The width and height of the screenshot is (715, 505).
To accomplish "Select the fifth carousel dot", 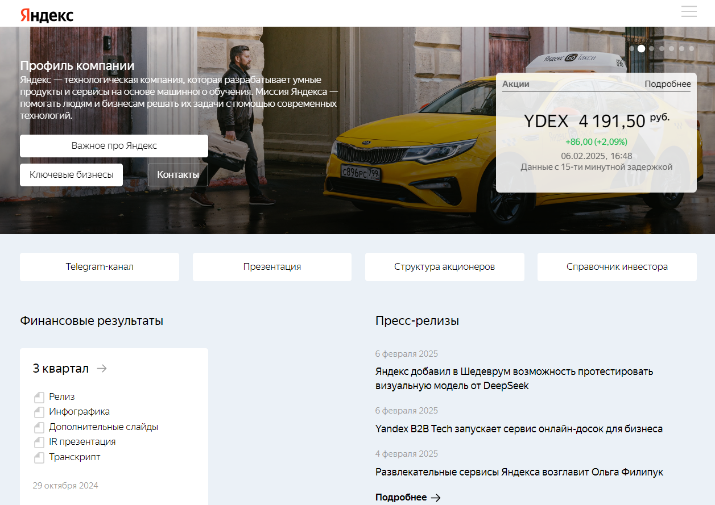I will 672,48.
